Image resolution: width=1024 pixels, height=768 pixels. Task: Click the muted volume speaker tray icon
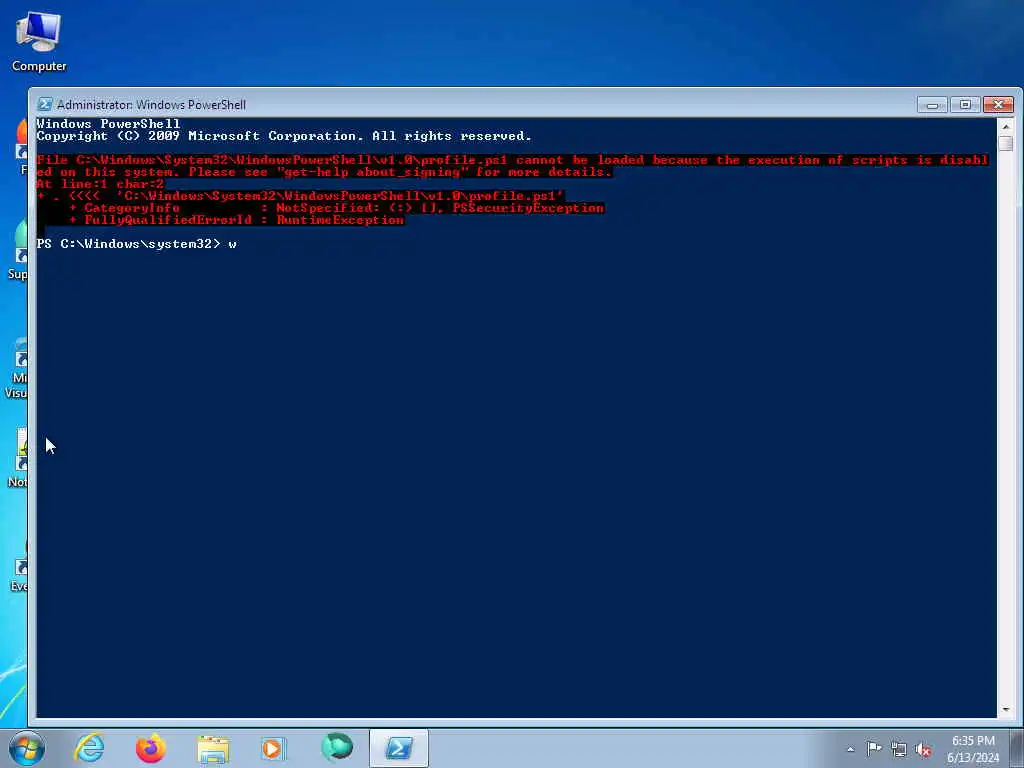click(x=923, y=749)
